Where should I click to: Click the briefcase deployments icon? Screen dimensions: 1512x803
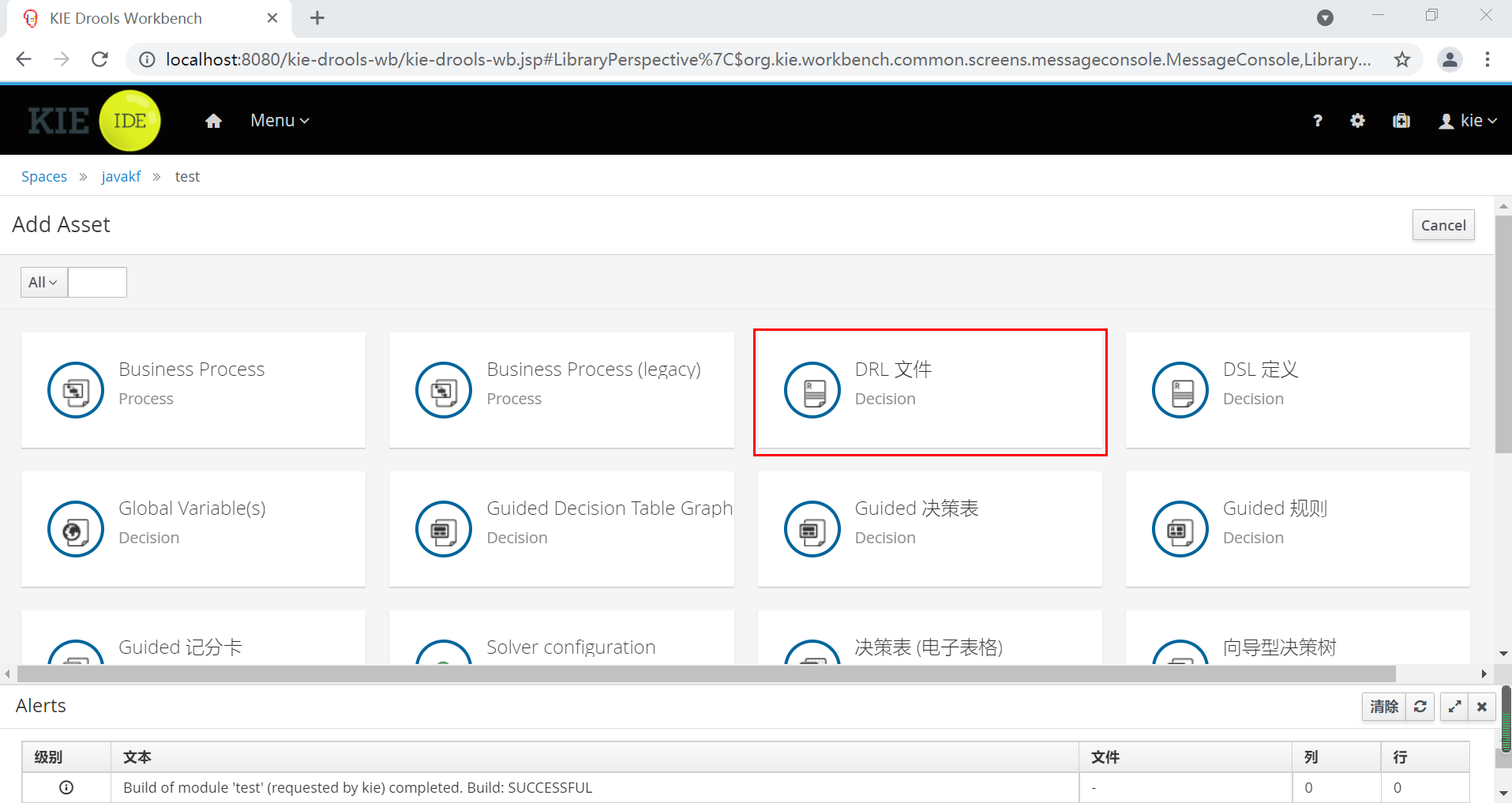point(1401,121)
